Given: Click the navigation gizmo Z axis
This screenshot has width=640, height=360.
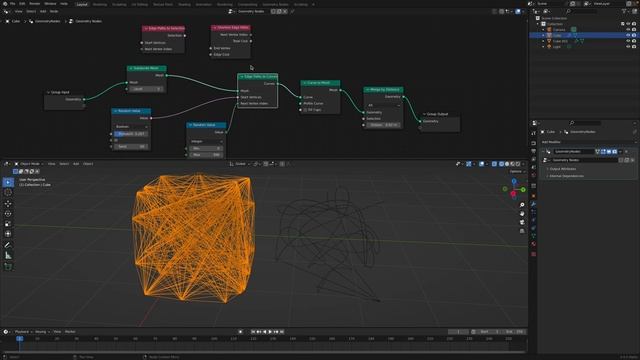Looking at the screenshot, I should 514,181.
